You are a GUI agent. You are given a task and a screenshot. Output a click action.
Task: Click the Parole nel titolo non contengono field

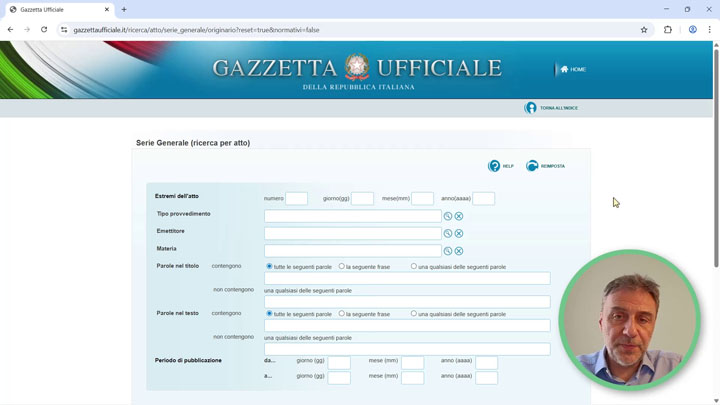[x=407, y=302]
